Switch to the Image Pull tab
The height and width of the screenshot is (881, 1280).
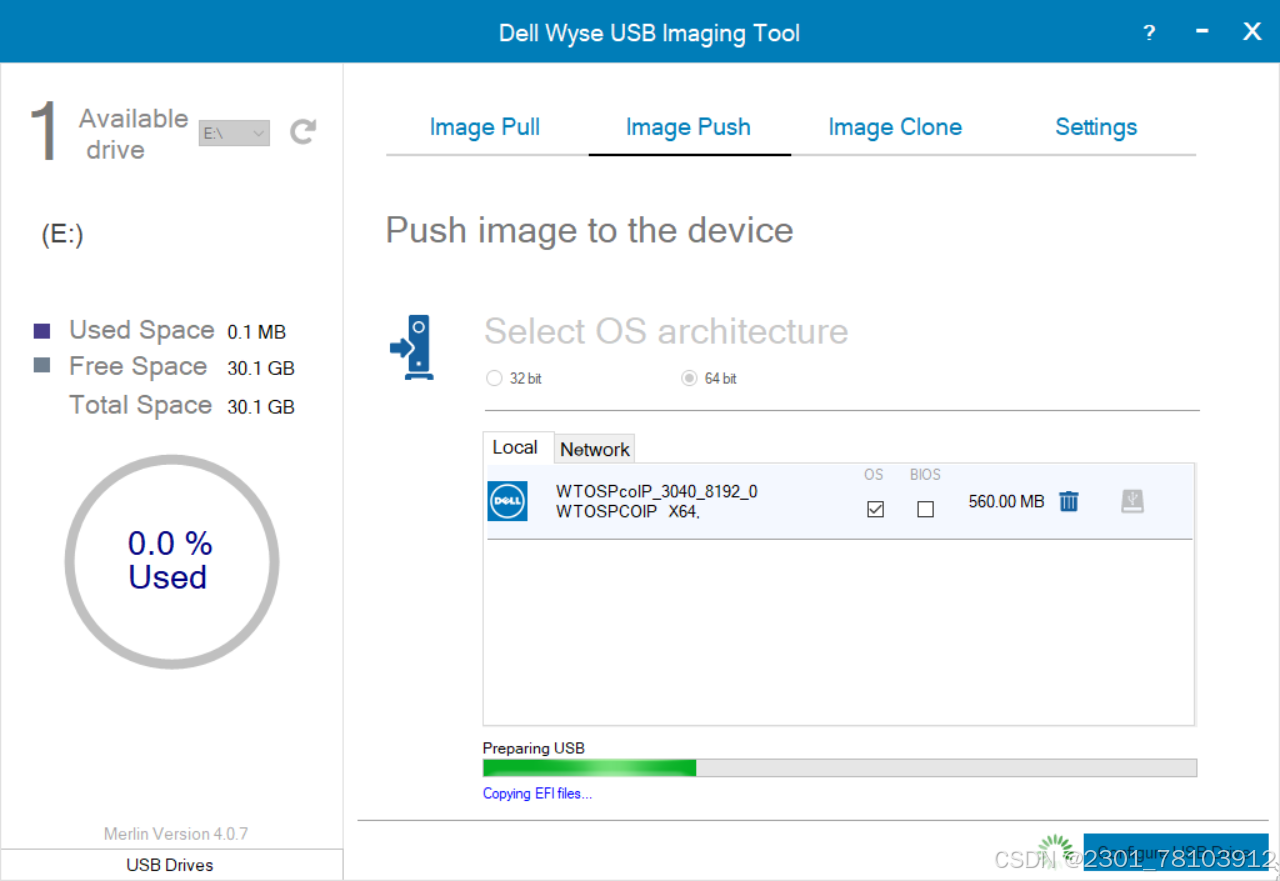[x=485, y=127]
